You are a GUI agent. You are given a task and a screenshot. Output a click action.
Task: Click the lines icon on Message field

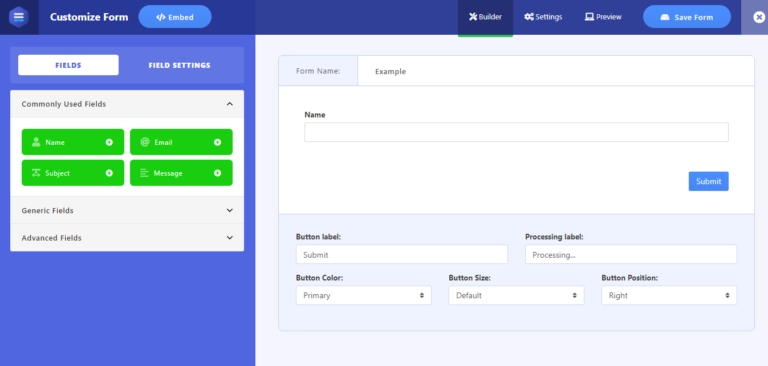tap(144, 173)
